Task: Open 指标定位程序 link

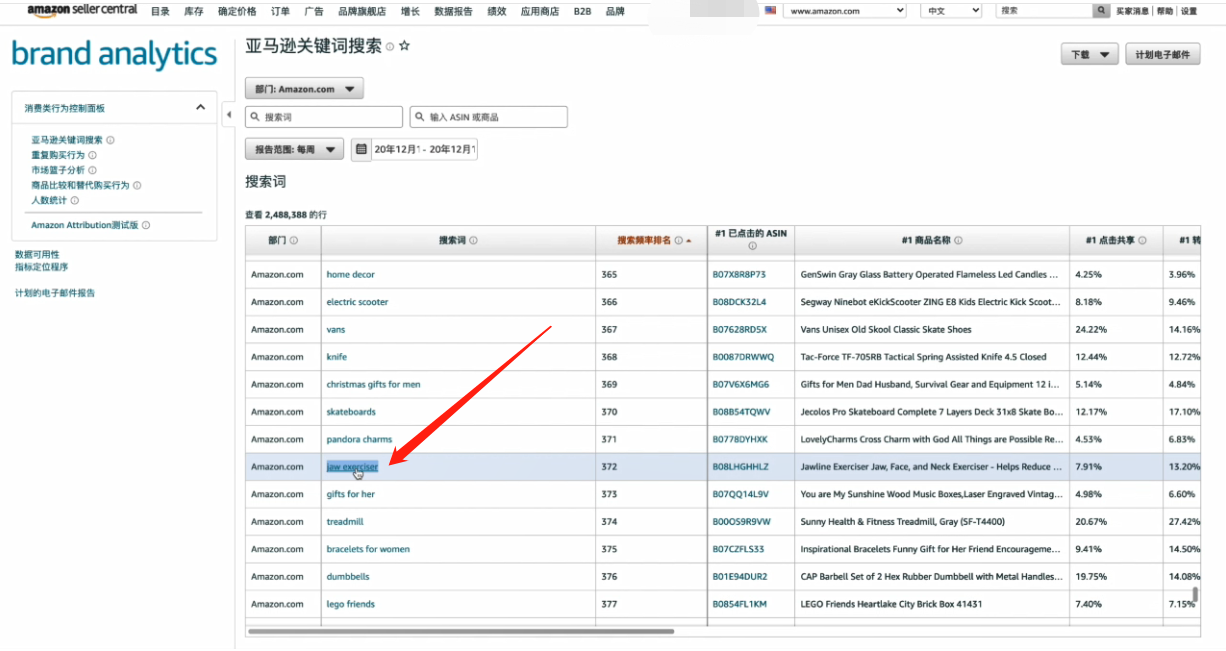Action: click(41, 267)
